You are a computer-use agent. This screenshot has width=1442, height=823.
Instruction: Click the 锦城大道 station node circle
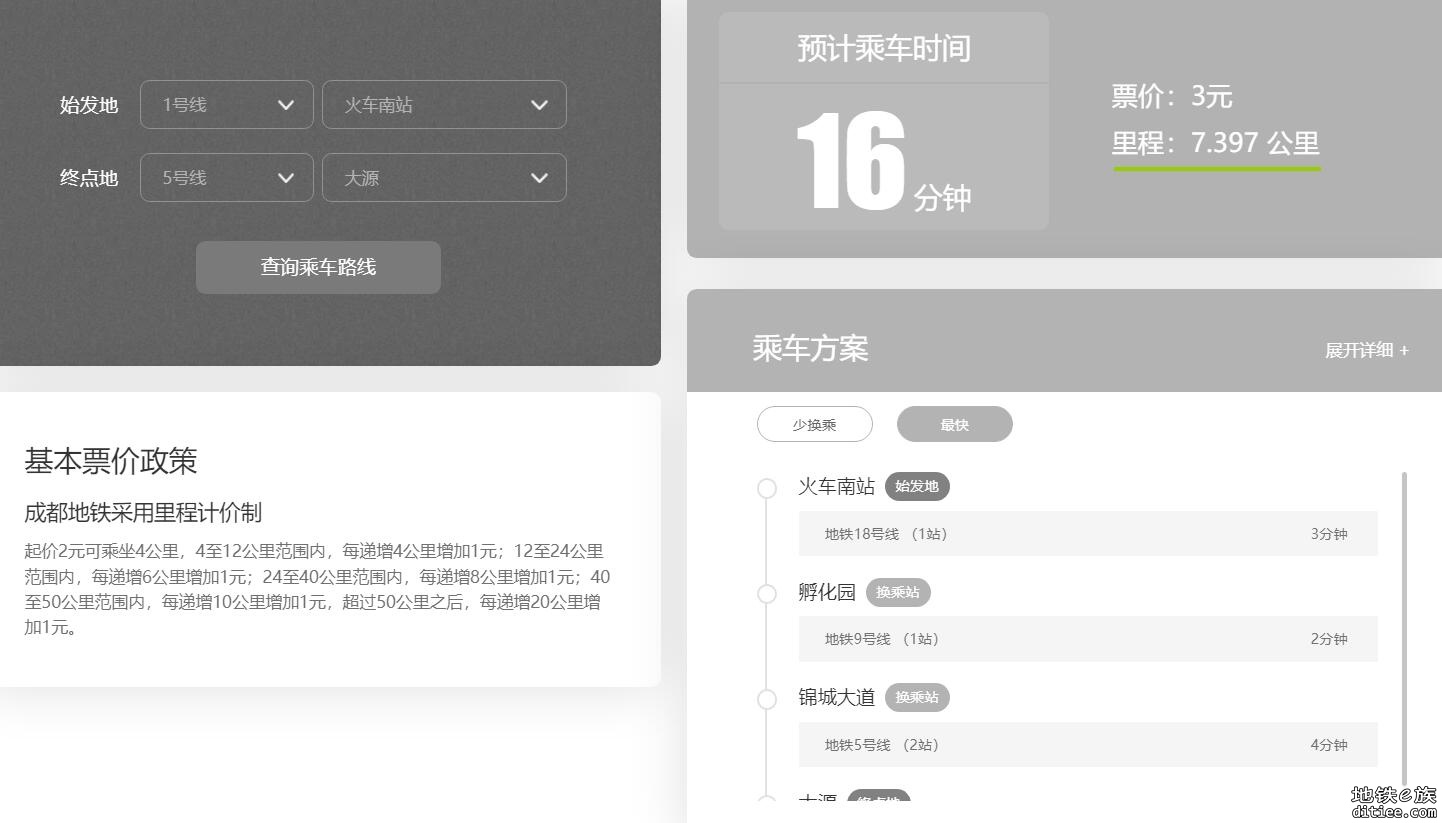point(767,699)
